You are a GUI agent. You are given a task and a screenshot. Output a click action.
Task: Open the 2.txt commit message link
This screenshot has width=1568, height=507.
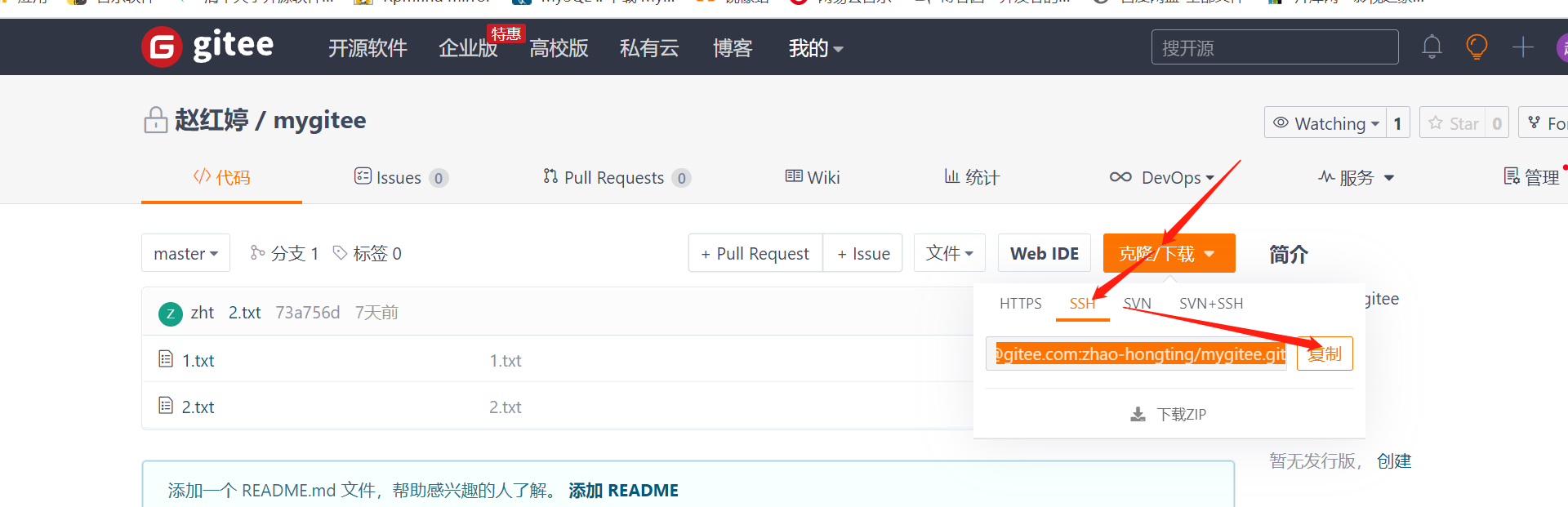[245, 313]
